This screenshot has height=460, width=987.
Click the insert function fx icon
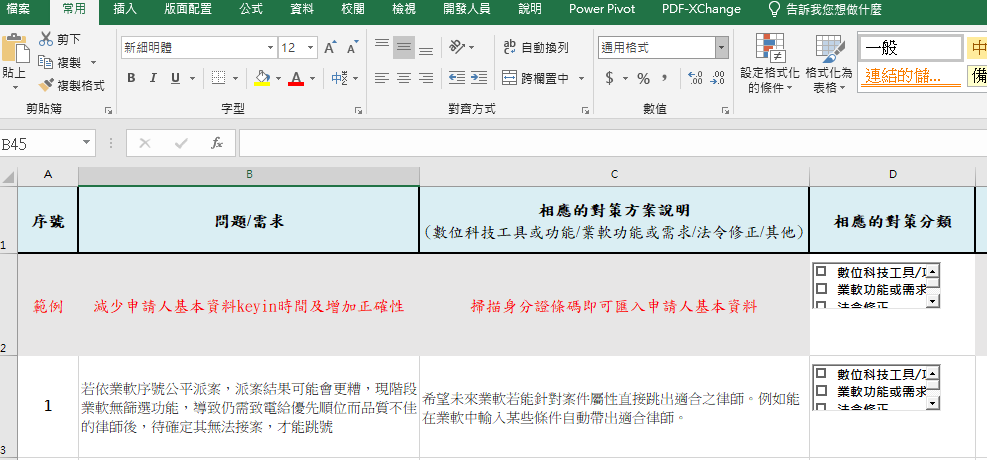217,143
